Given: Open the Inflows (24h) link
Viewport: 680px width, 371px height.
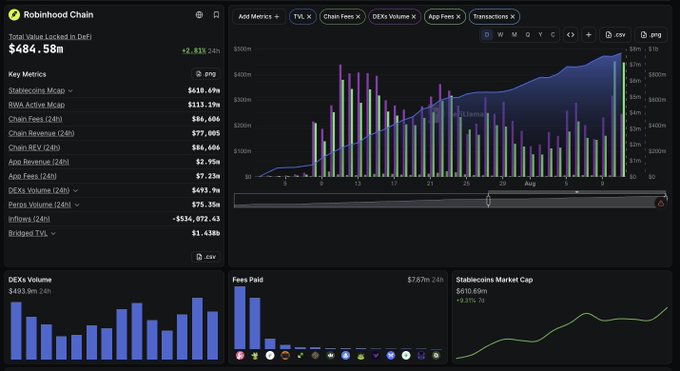Looking at the screenshot, I should (29, 219).
